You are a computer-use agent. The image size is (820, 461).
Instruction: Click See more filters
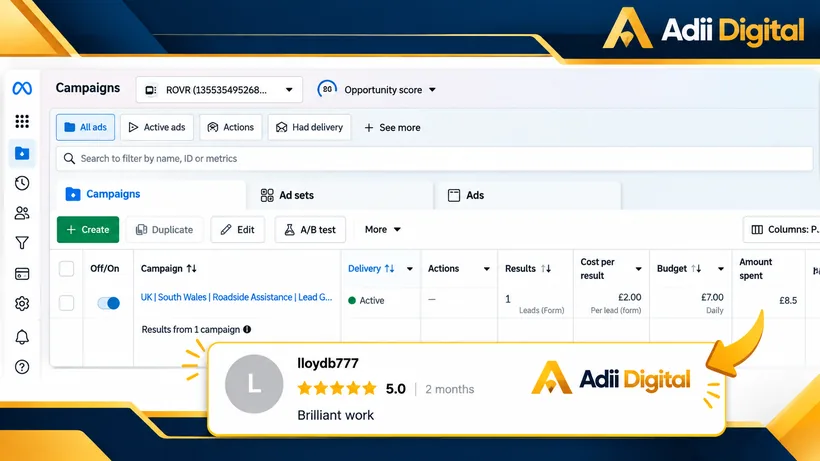(x=392, y=128)
